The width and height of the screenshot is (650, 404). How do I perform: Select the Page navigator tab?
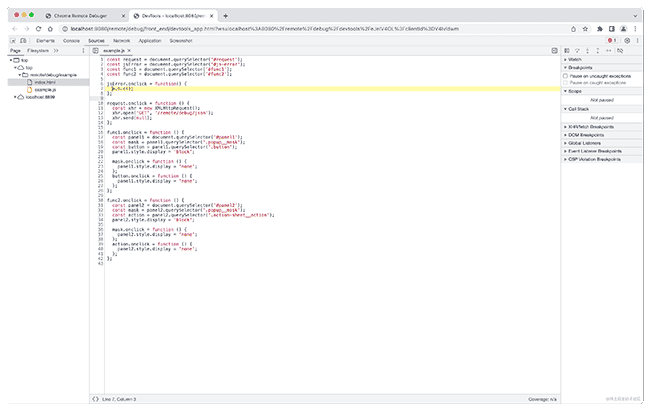[15, 51]
